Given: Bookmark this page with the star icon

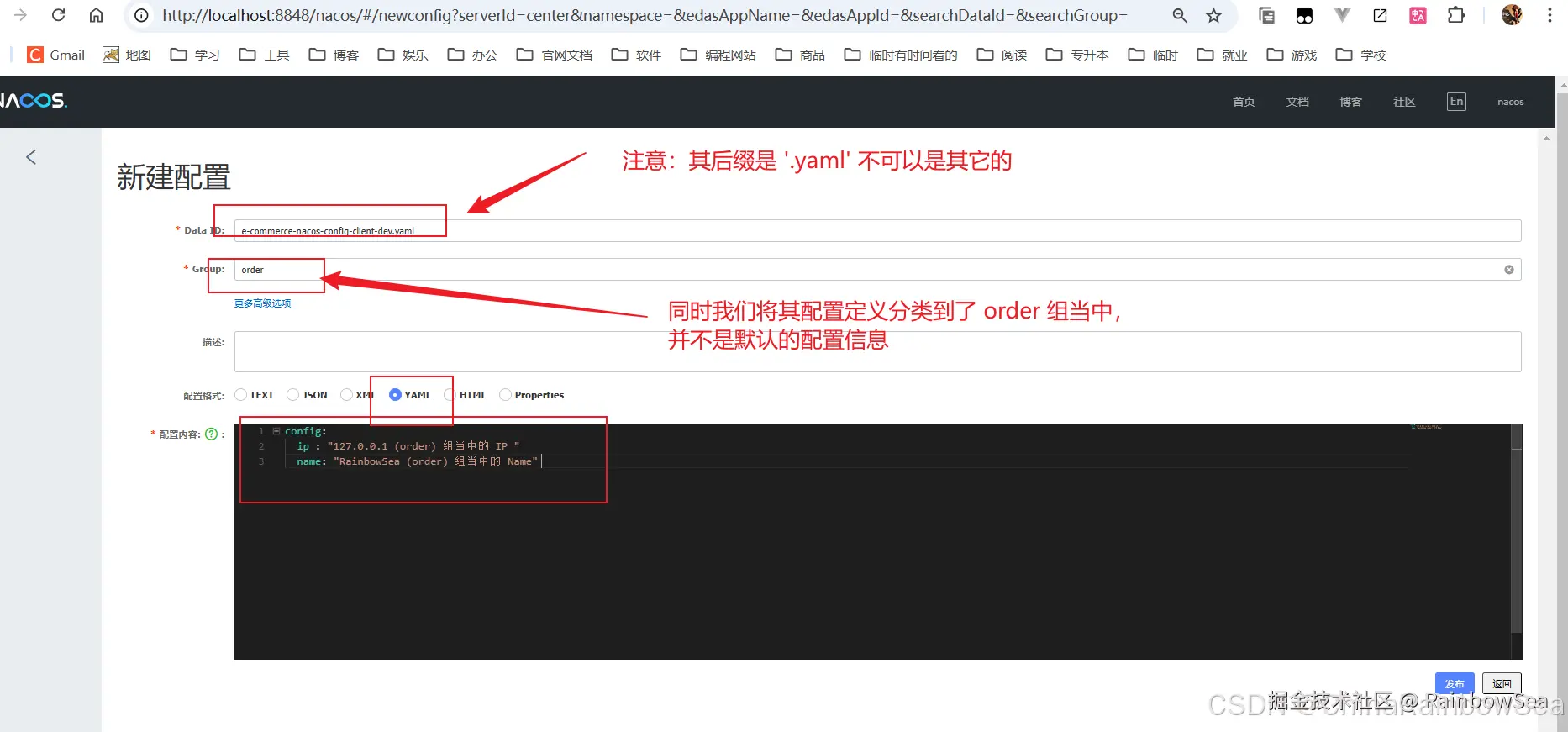Looking at the screenshot, I should (1213, 15).
